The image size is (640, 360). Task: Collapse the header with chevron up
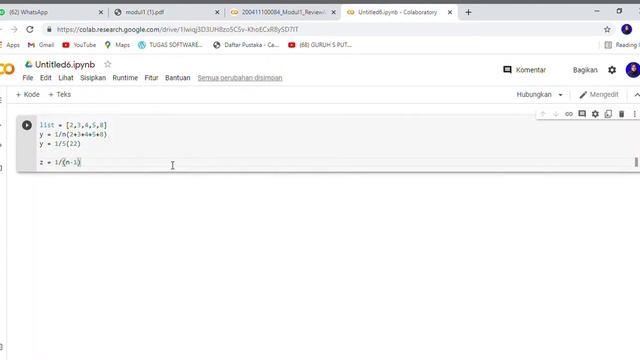(636, 95)
